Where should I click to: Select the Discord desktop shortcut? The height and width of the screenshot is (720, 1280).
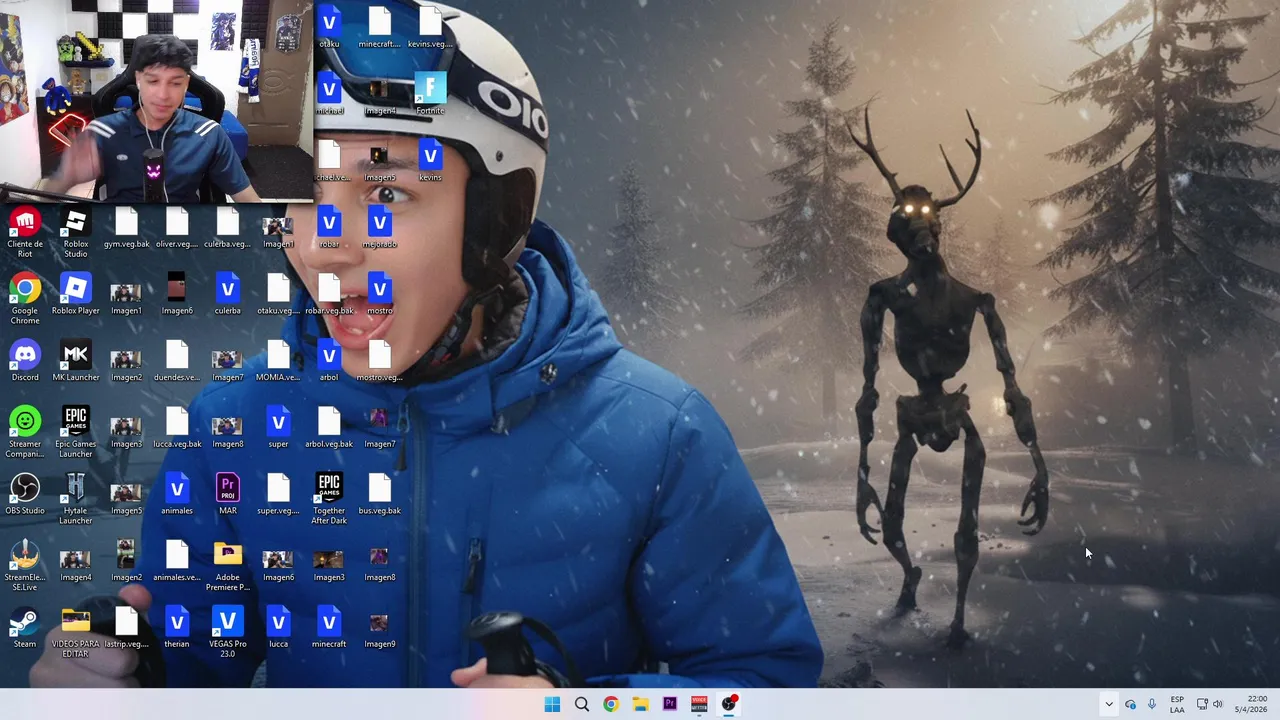pyautogui.click(x=25, y=361)
